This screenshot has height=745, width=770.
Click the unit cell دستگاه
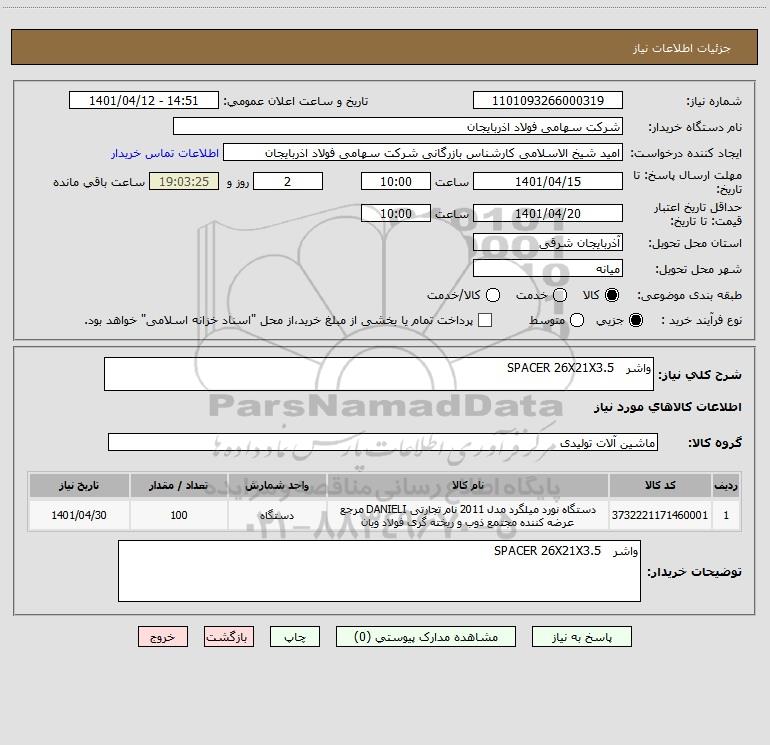[x=277, y=515]
